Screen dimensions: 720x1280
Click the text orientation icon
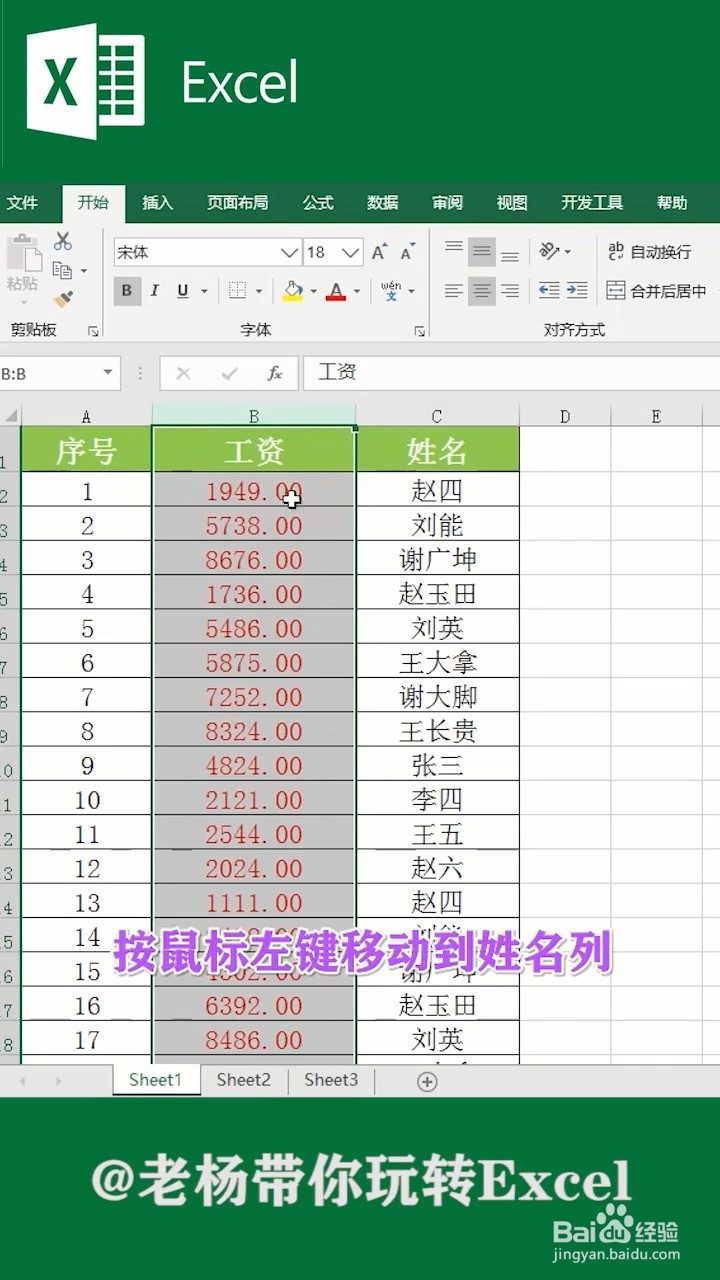[x=549, y=251]
